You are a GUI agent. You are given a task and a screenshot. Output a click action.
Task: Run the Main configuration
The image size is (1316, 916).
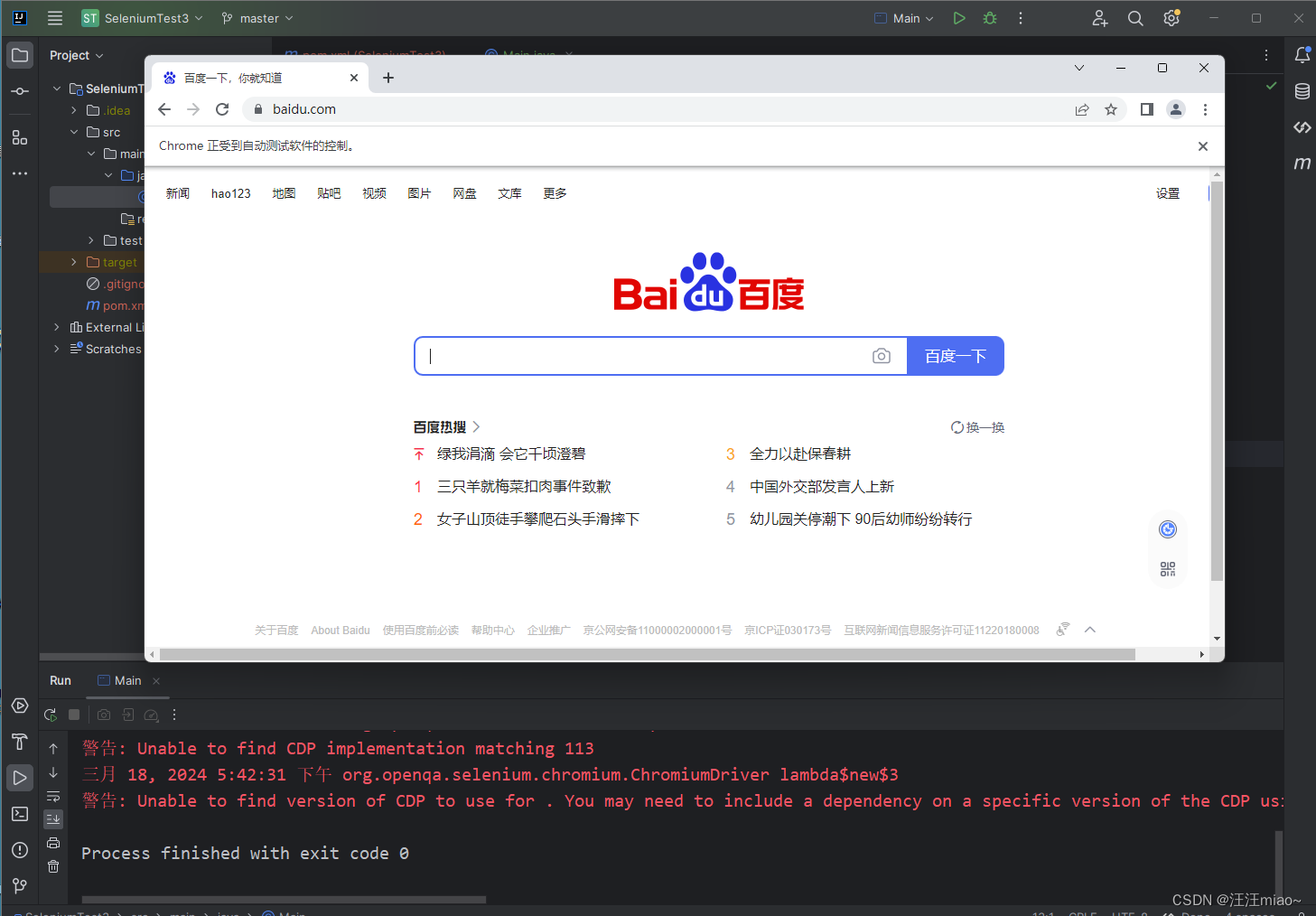pos(959,18)
